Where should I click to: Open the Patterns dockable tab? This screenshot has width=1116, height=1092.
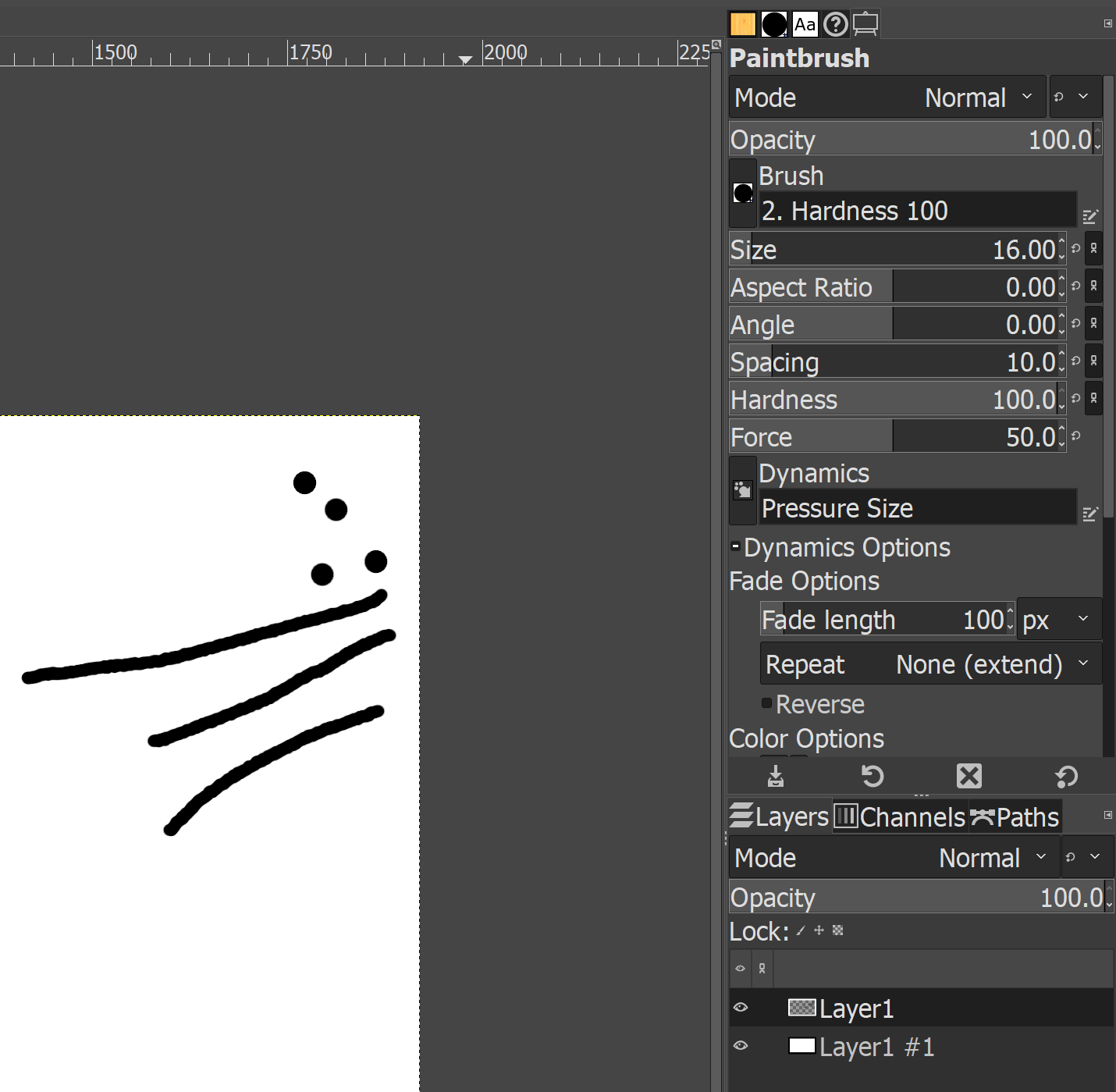coord(742,24)
